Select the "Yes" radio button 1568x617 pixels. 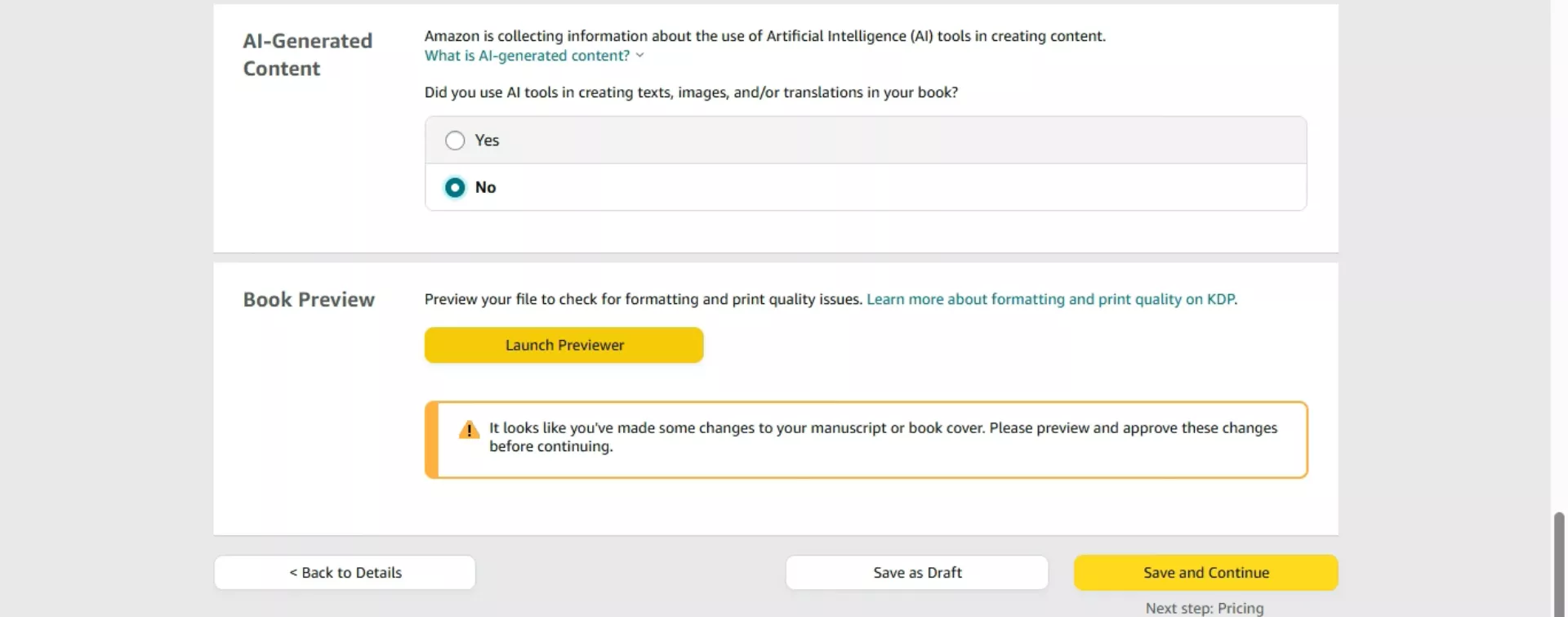point(455,141)
